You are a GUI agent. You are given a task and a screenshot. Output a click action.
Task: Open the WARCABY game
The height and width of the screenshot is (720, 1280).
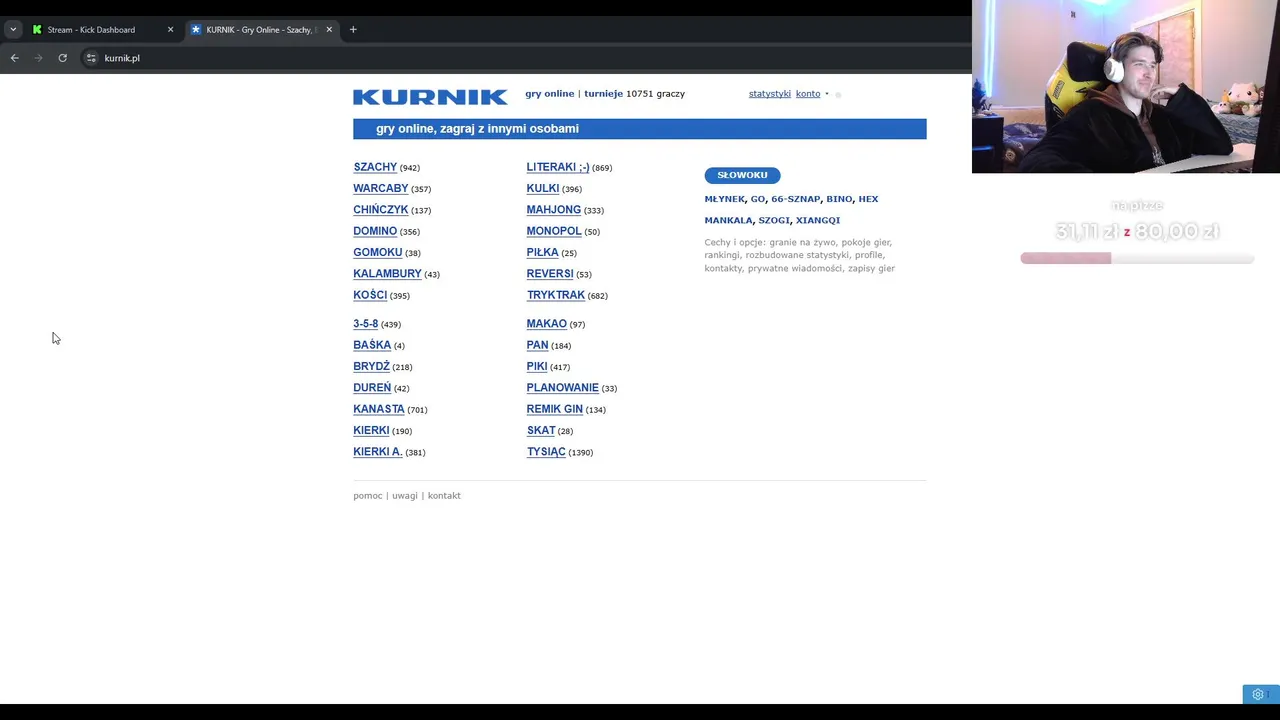pyautogui.click(x=381, y=188)
